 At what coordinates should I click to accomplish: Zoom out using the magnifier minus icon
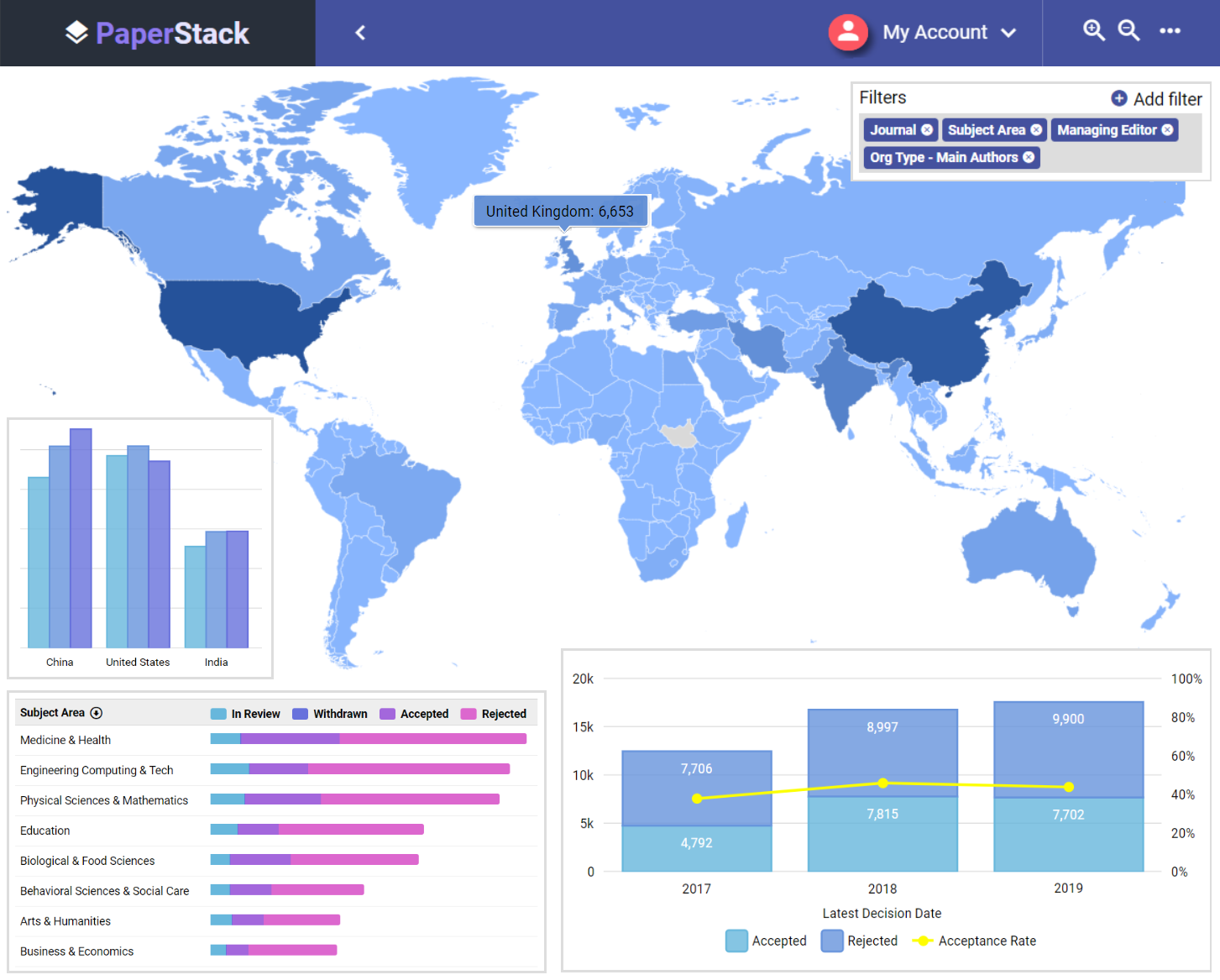pyautogui.click(x=1128, y=31)
